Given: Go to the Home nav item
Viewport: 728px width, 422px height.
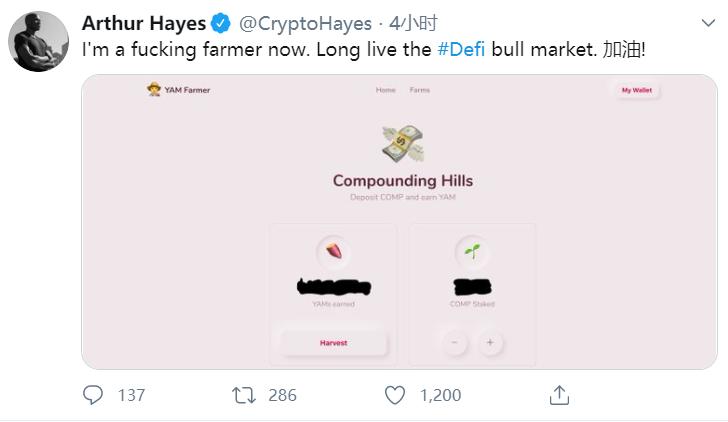Looking at the screenshot, I should pos(385,90).
